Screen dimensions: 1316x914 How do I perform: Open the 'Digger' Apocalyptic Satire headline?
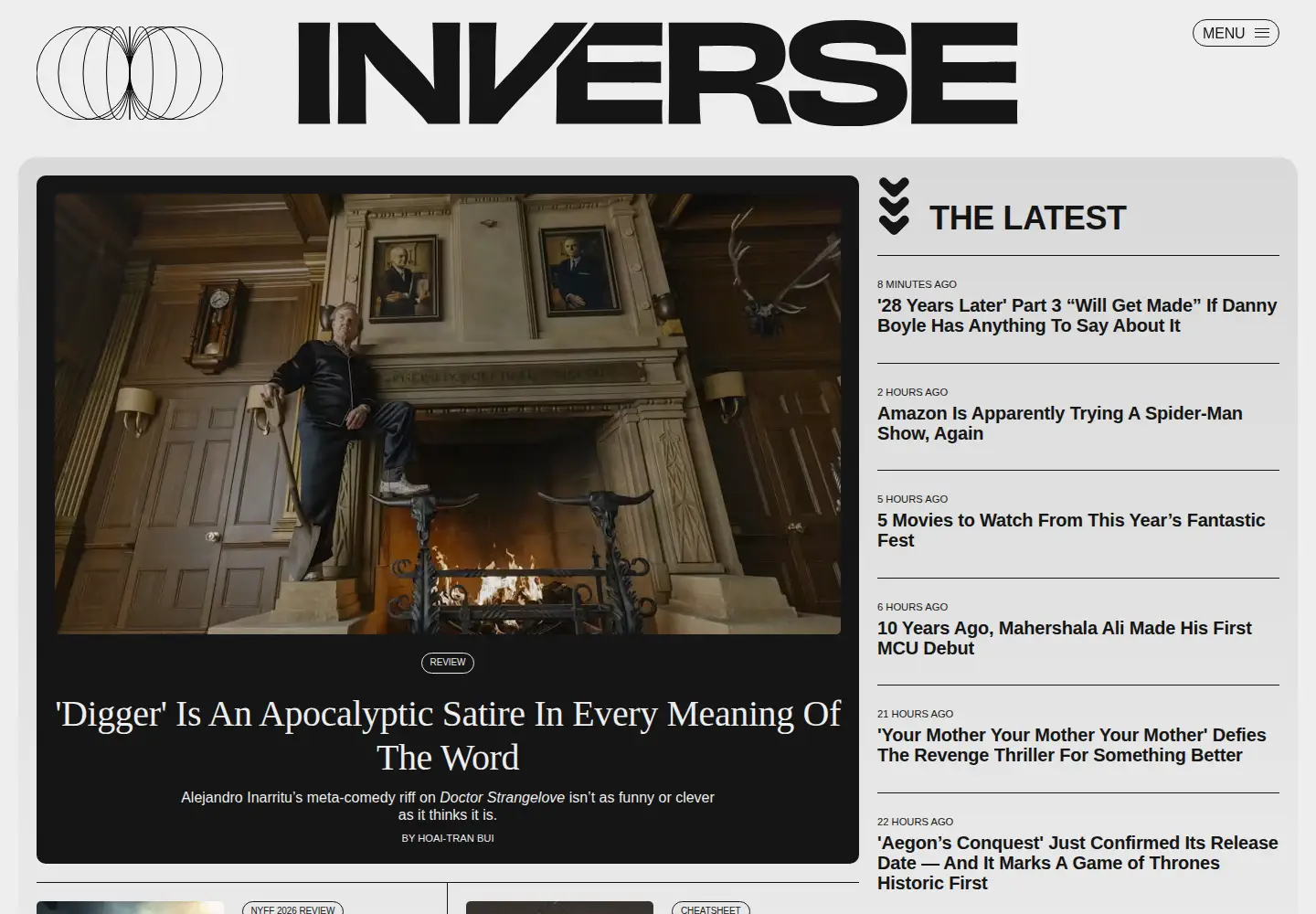(x=448, y=736)
